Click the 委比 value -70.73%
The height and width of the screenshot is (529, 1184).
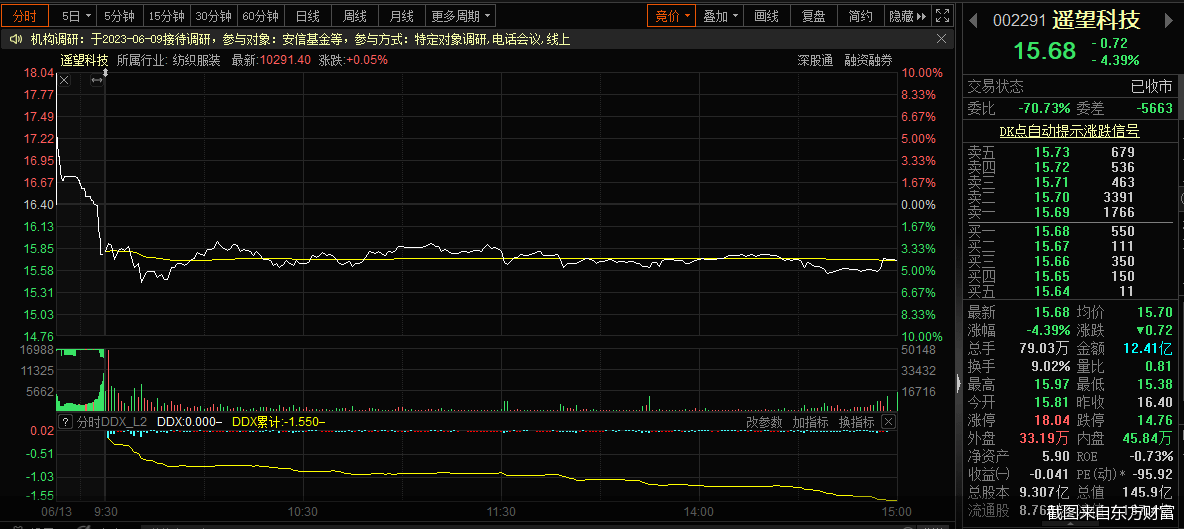click(x=1043, y=108)
